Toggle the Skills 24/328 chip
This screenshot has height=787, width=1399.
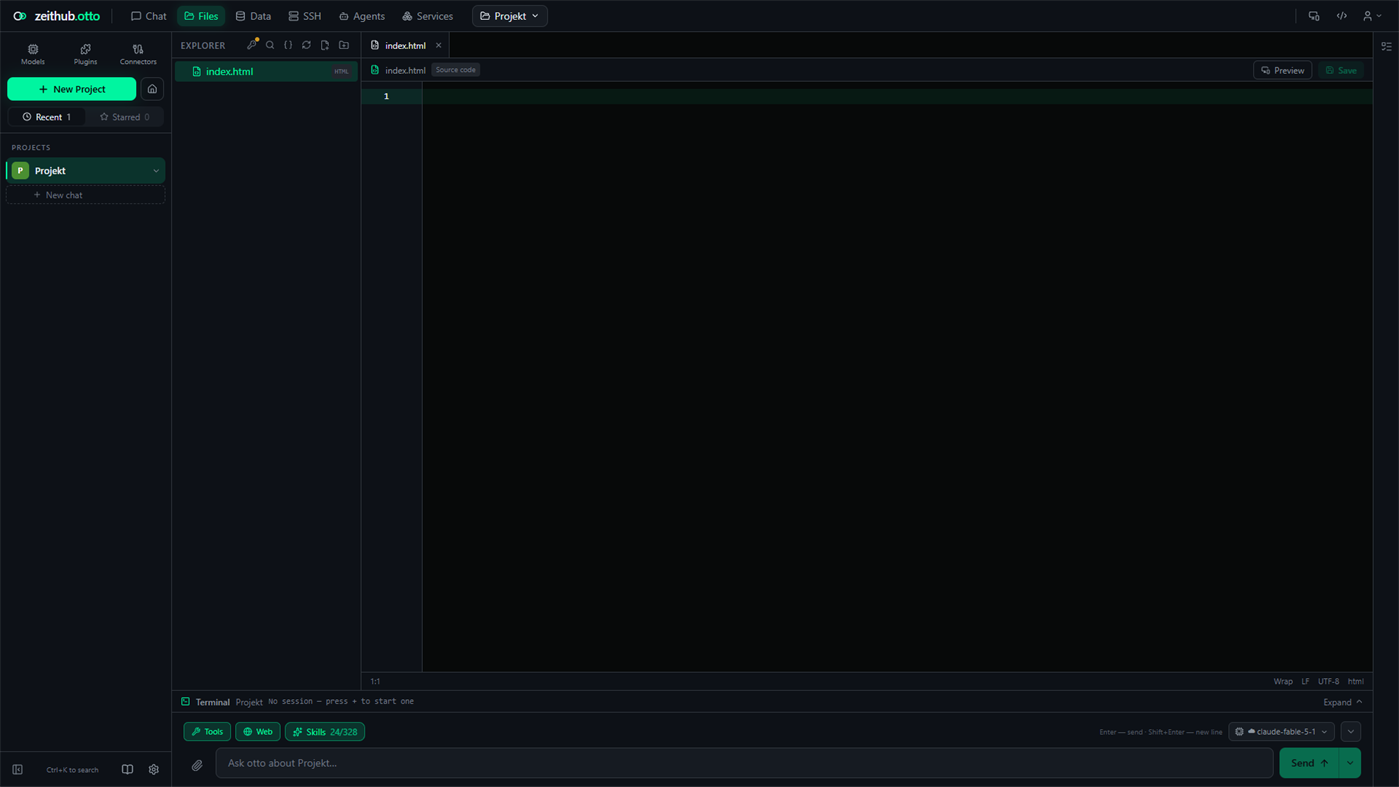(325, 732)
